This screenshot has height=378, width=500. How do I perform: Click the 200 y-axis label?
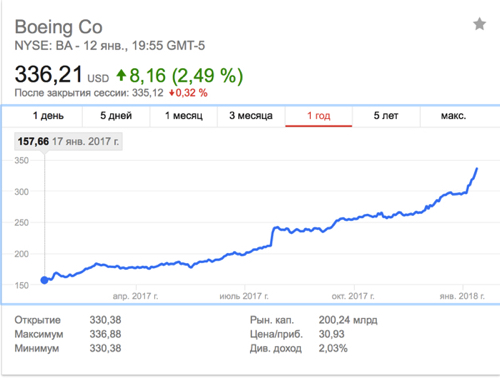click(x=22, y=254)
